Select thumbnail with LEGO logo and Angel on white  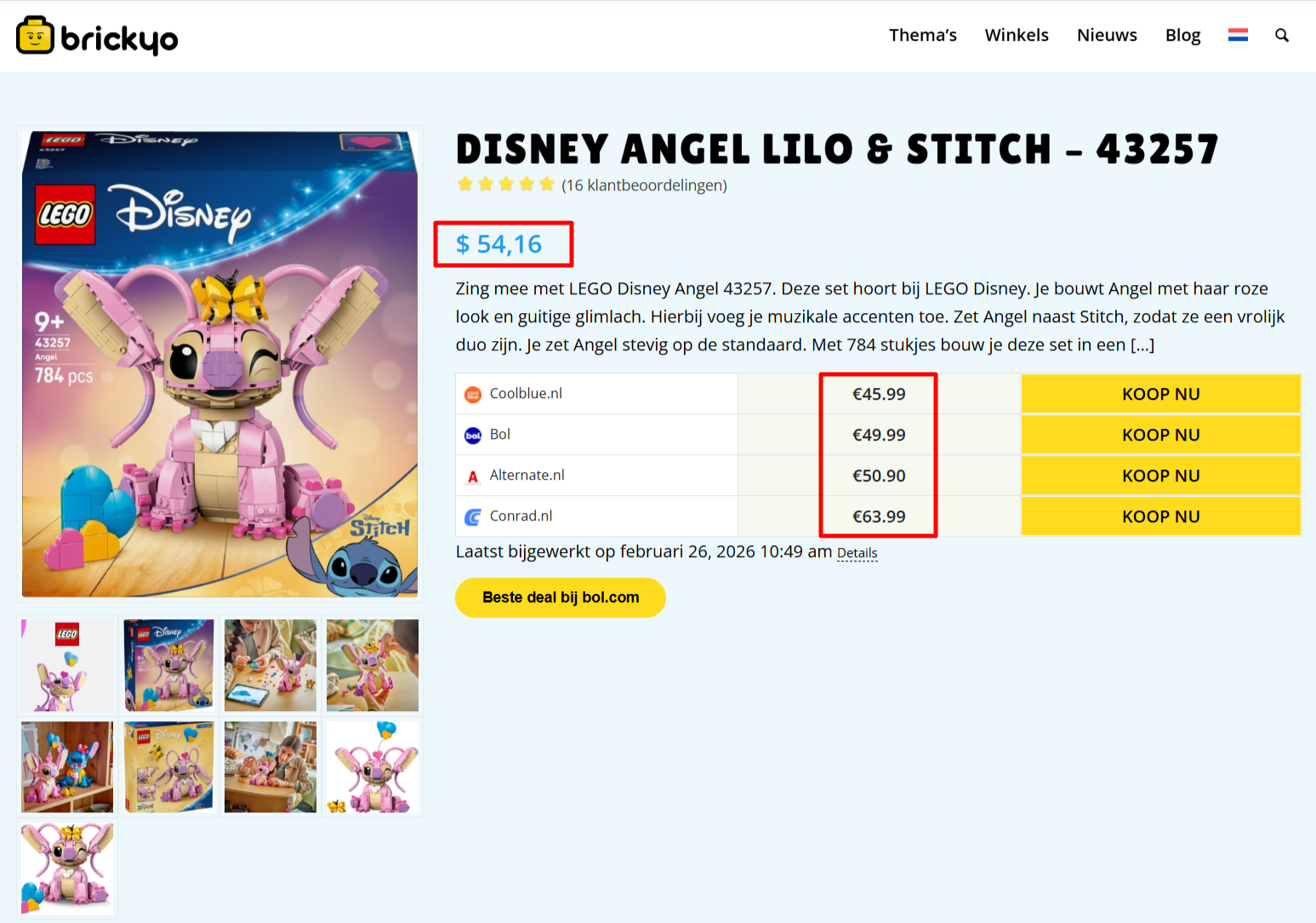coord(67,665)
